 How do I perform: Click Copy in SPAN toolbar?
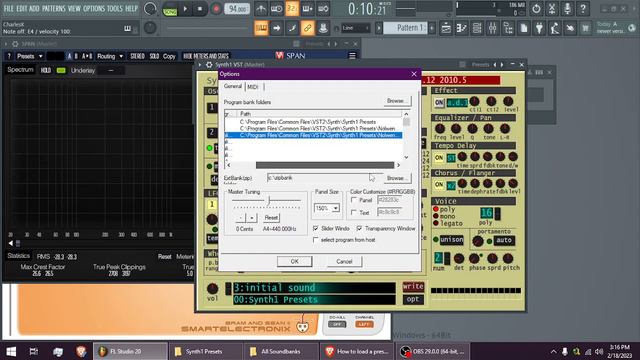(169, 56)
